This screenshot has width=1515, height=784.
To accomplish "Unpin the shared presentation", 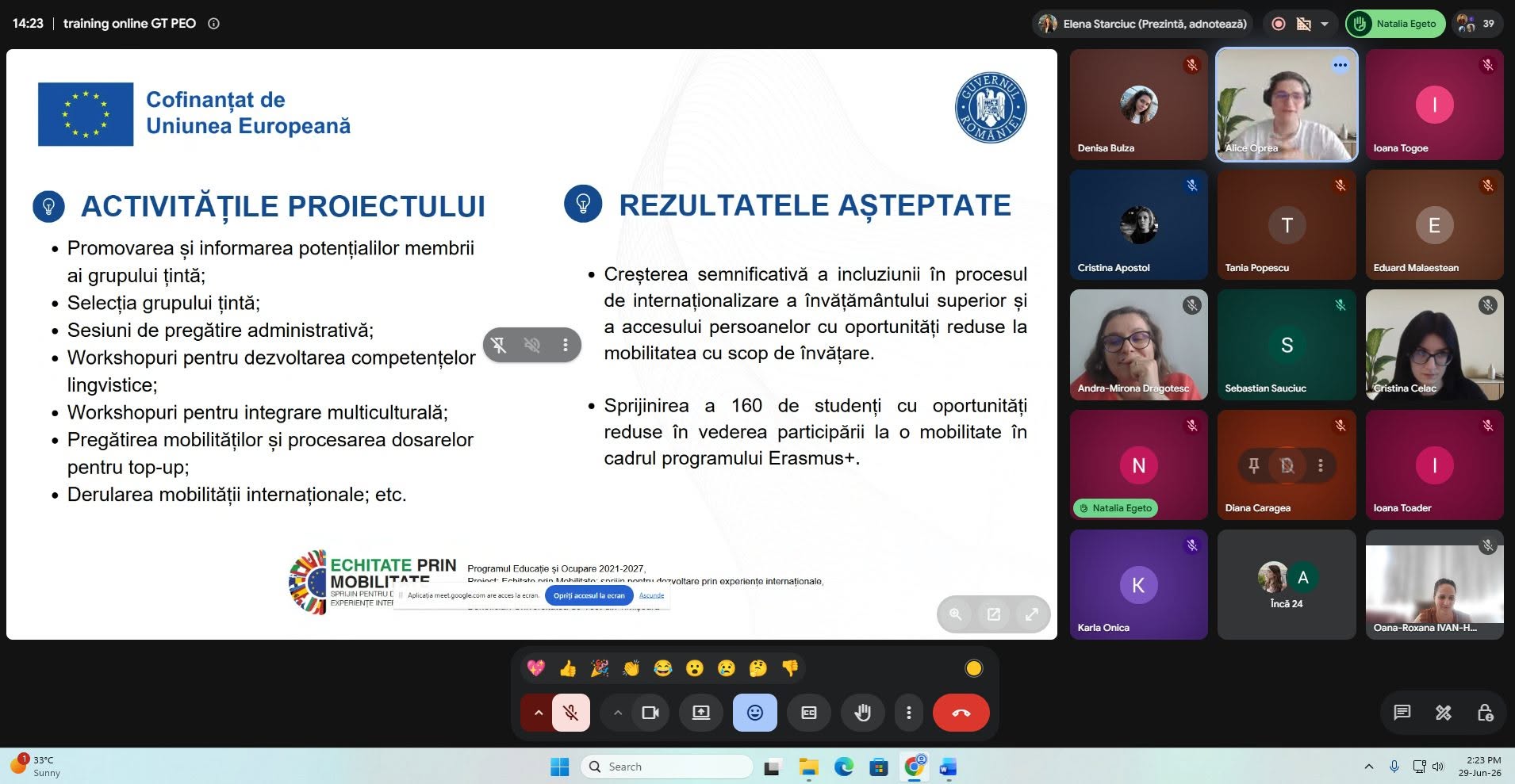I will click(x=499, y=345).
